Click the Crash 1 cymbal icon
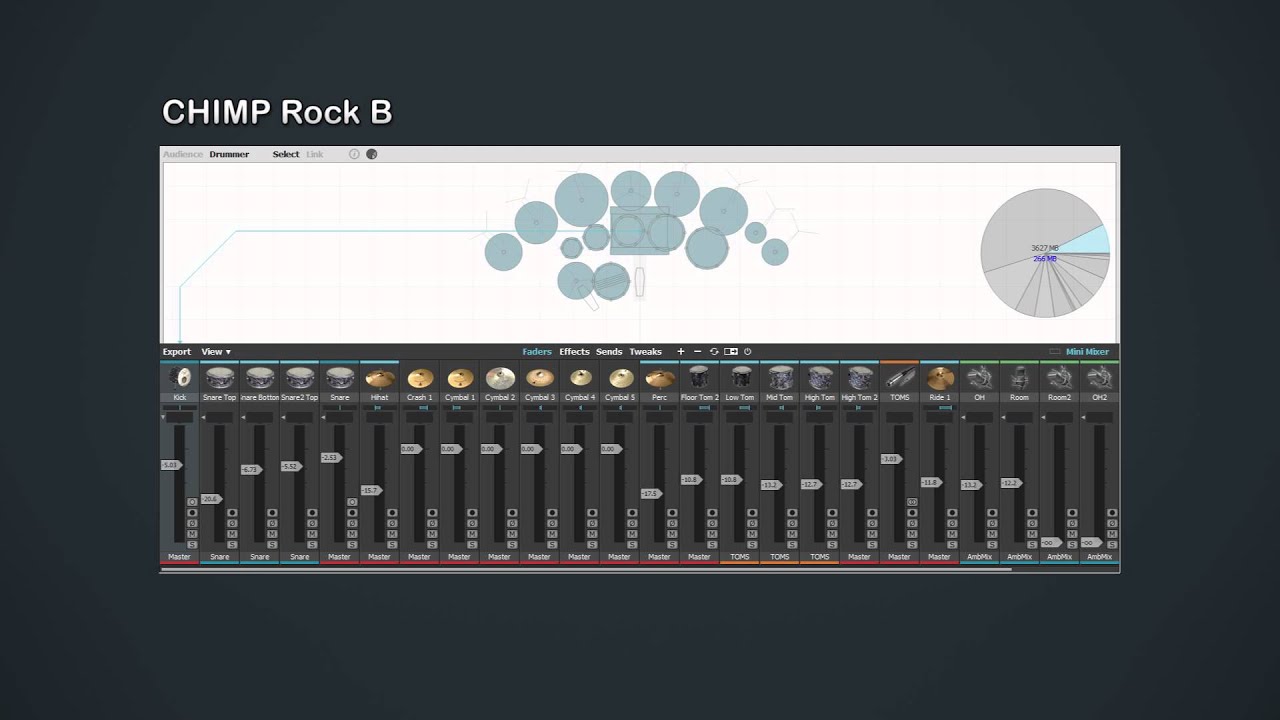The height and width of the screenshot is (720, 1280). click(x=420, y=378)
